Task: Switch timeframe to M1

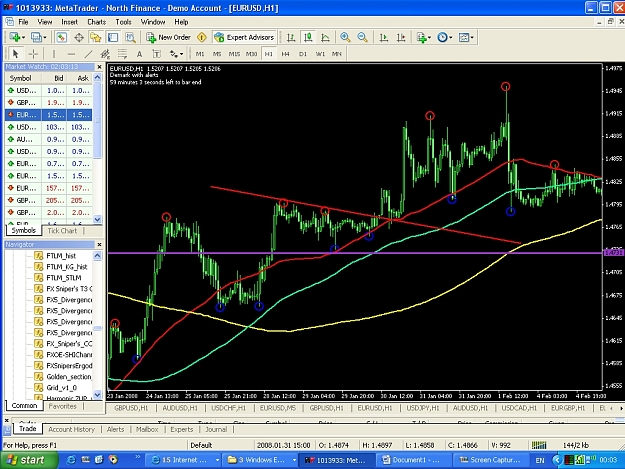Action: point(200,54)
